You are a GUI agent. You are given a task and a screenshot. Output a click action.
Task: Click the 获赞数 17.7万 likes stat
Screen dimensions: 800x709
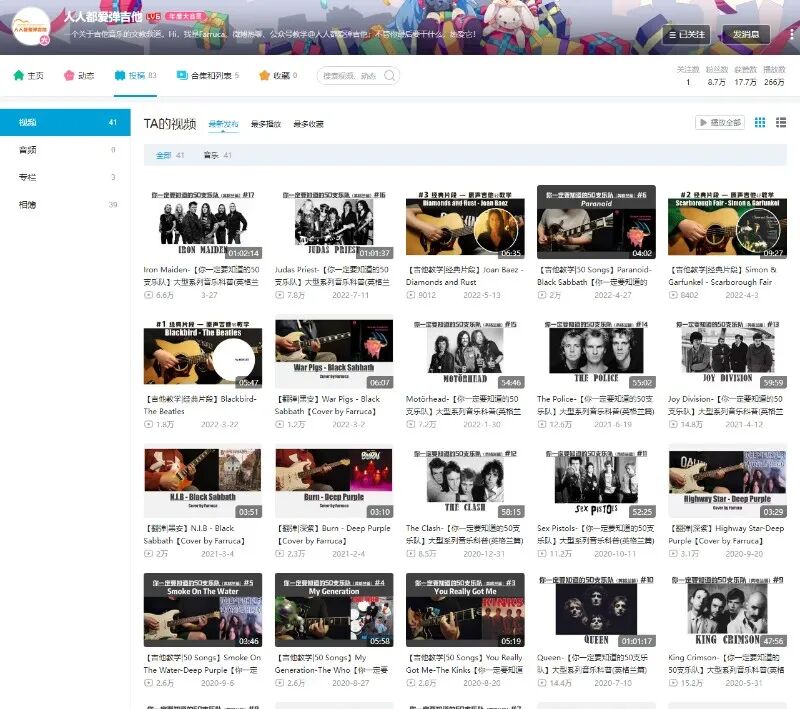[x=745, y=75]
